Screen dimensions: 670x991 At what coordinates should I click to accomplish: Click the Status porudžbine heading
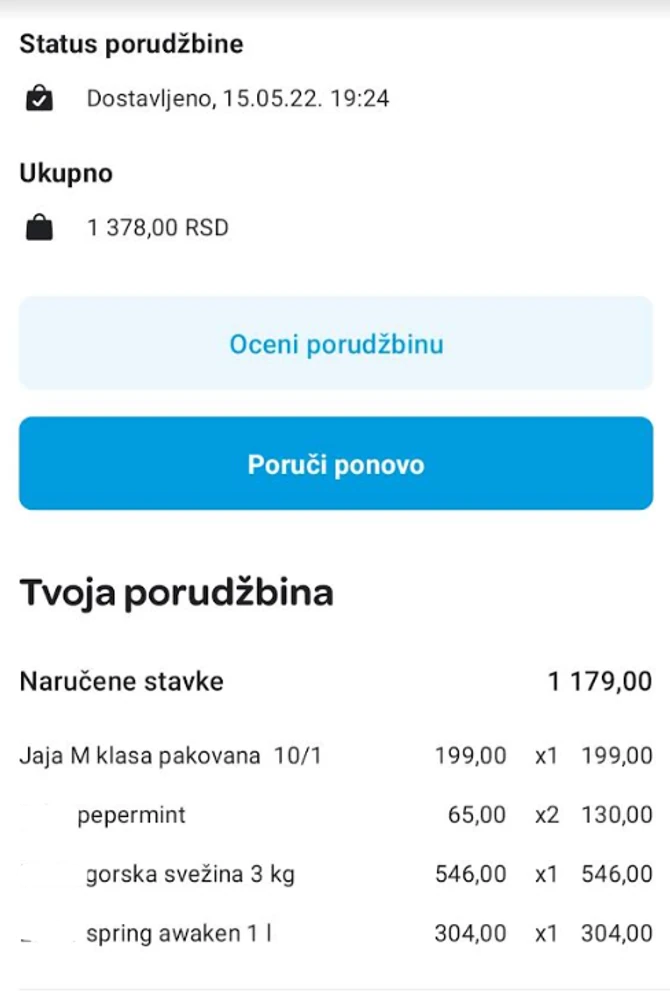(130, 44)
